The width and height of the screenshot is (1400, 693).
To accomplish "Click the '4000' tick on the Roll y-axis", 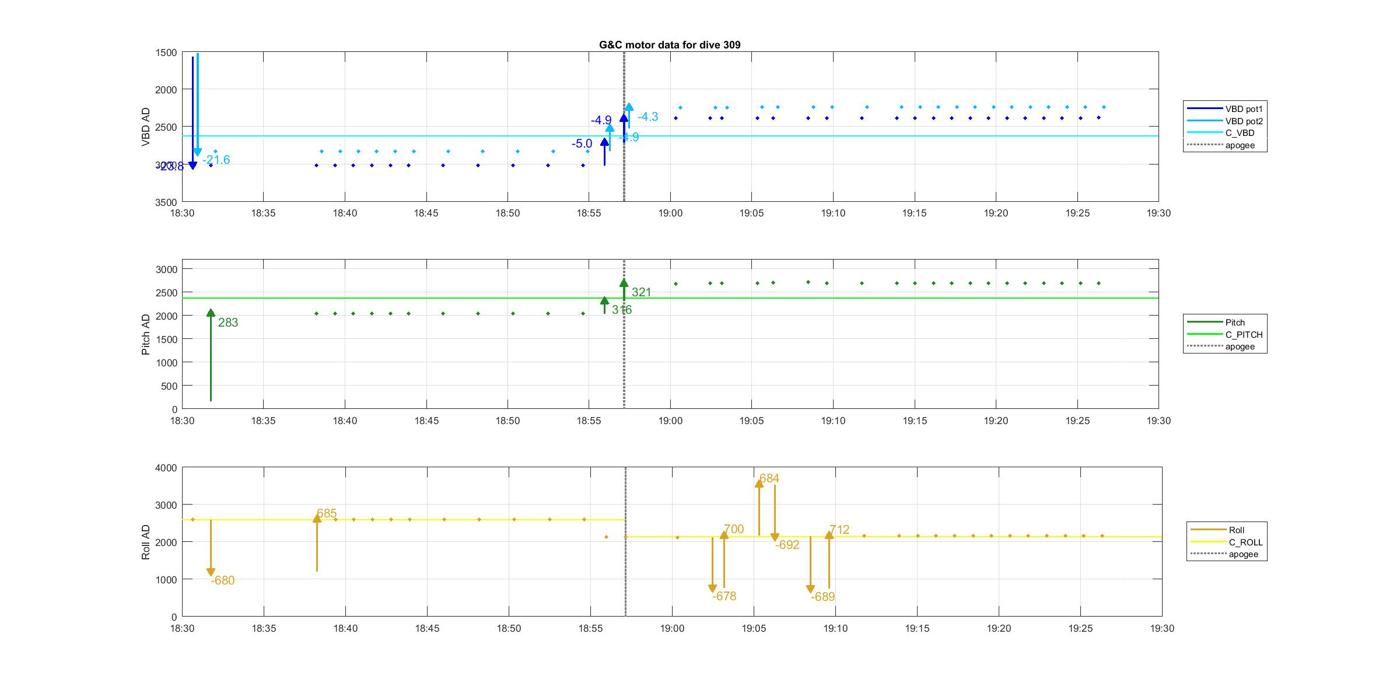I will coord(166,468).
